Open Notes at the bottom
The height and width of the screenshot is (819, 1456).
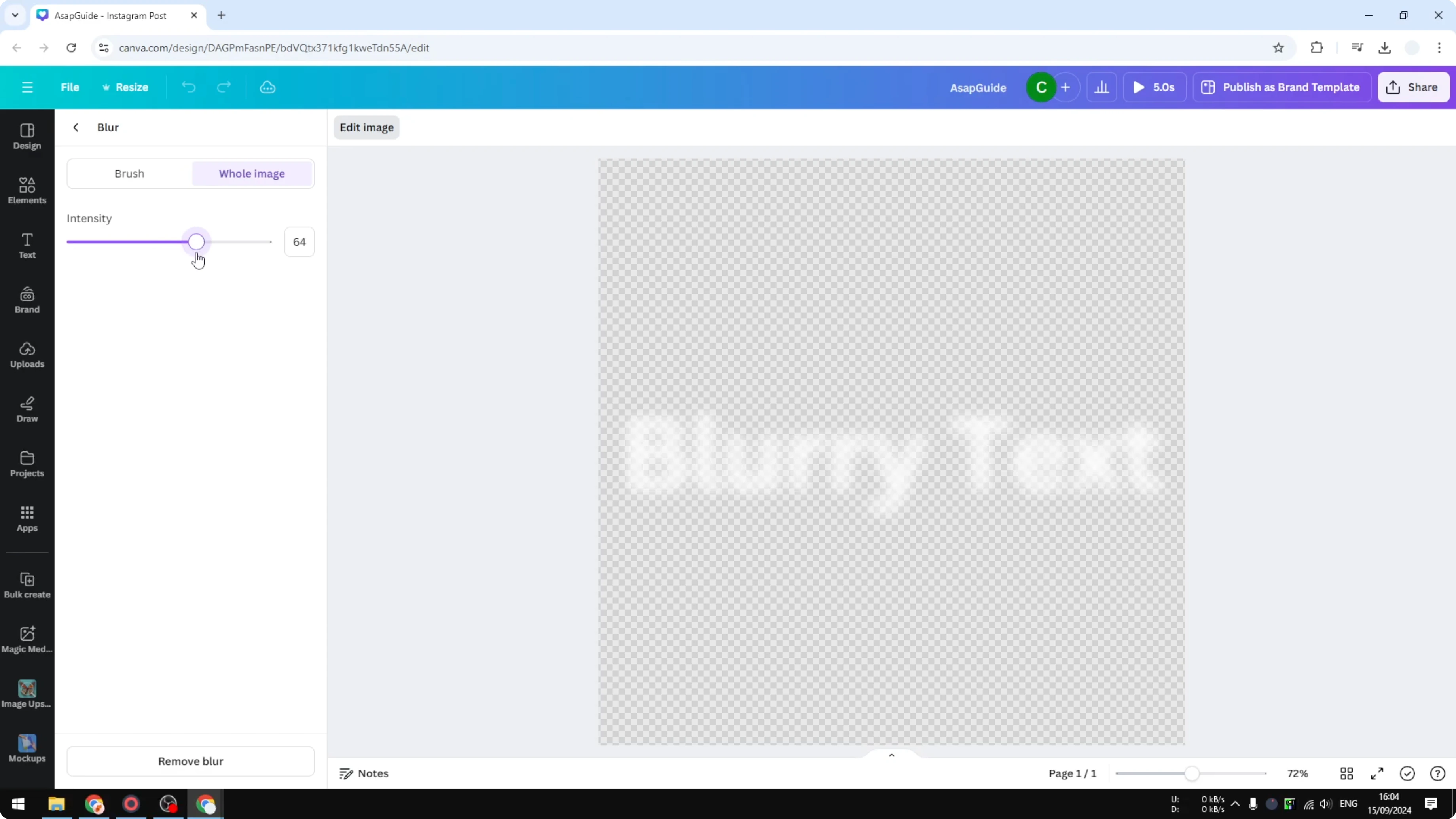point(364,773)
